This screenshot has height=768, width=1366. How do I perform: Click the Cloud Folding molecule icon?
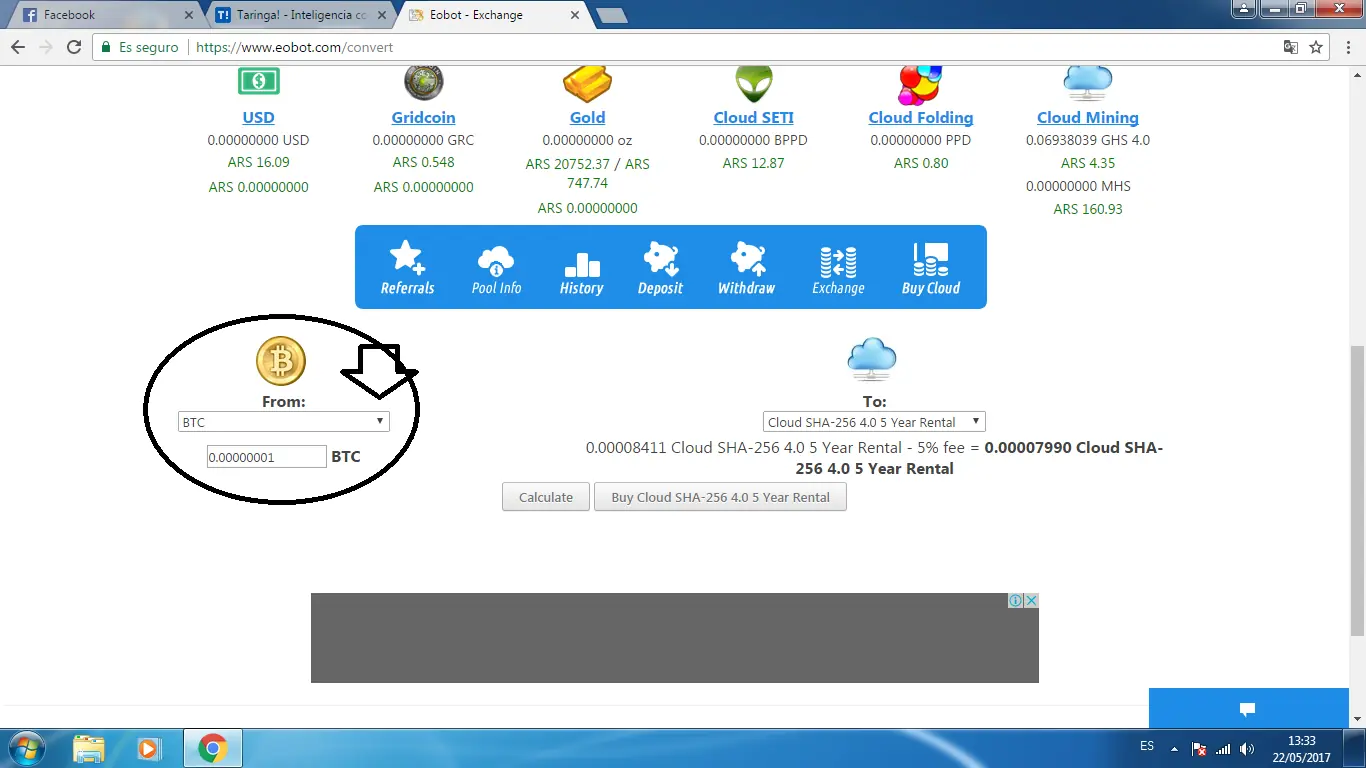[920, 85]
